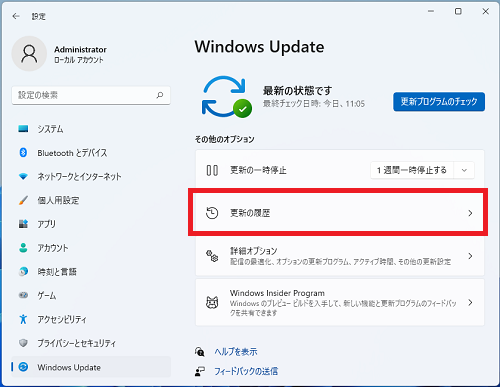Select 時刻と言語 in the sidebar
This screenshot has height=387, width=500.
[91, 272]
